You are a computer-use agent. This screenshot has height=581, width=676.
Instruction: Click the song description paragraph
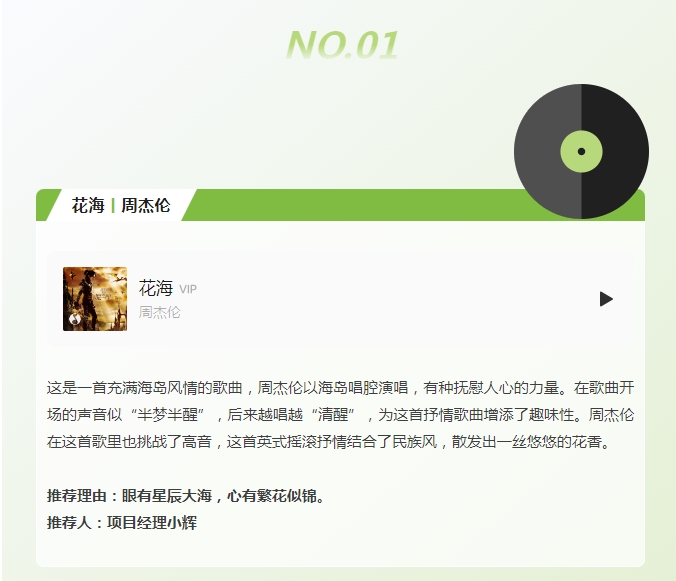click(340, 415)
